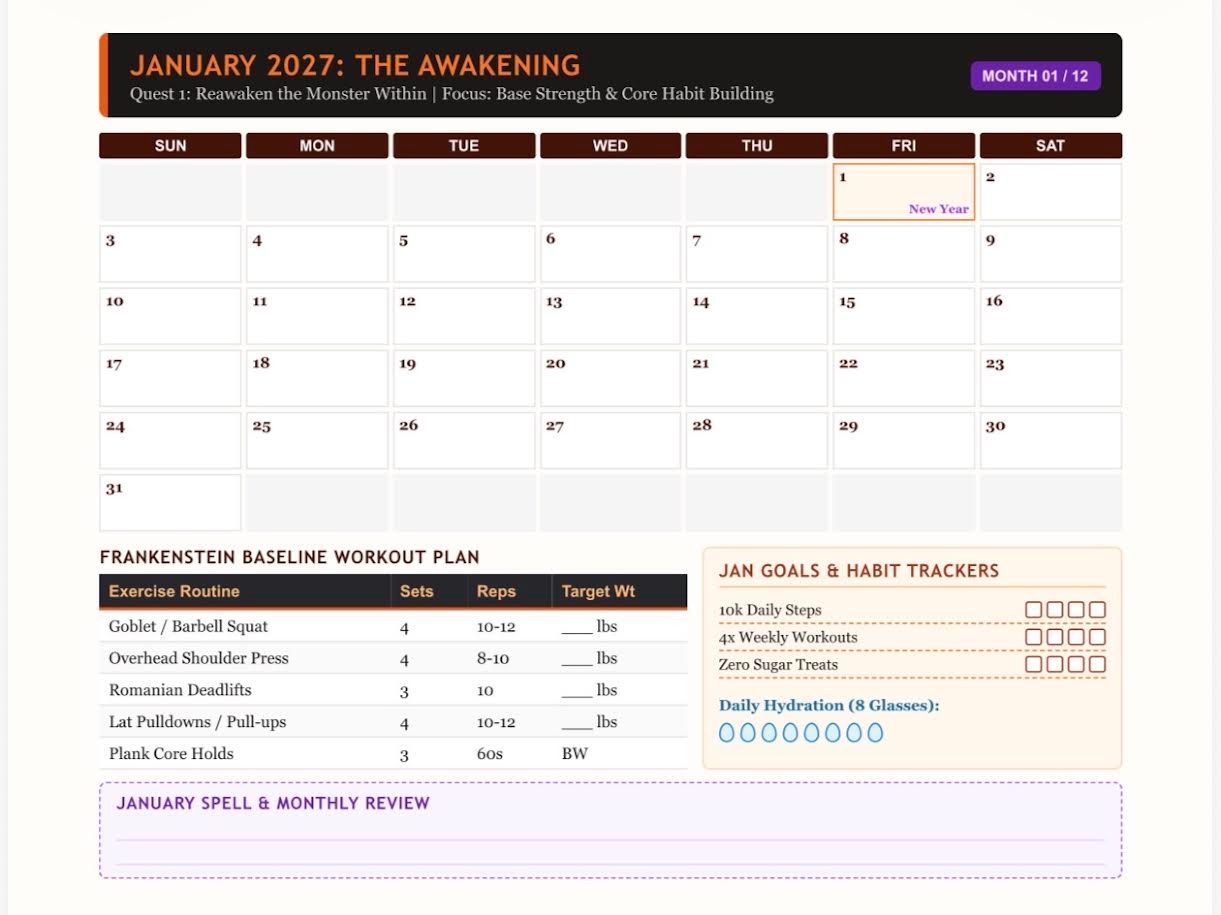Click Lat Pulldowns target weight blank
The width and height of the screenshot is (1221, 915).
[x=577, y=725]
